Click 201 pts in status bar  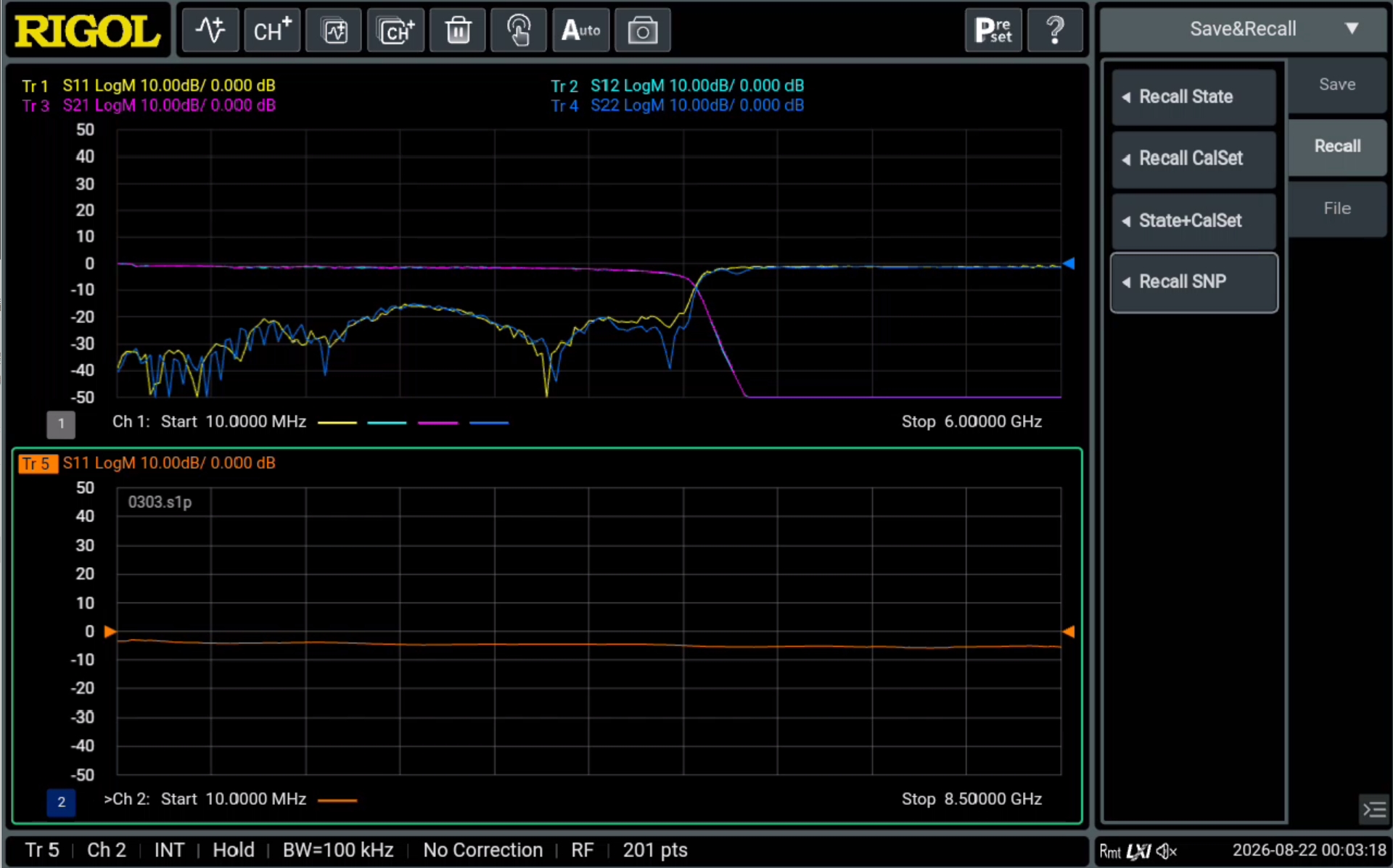[655, 851]
